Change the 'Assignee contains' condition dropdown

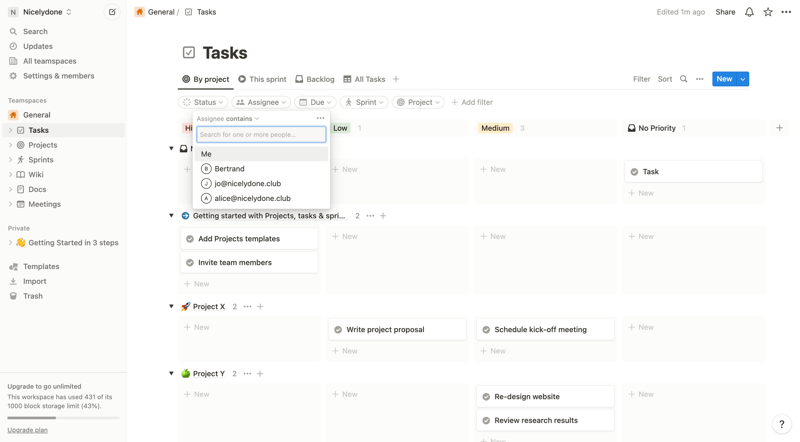pos(228,118)
